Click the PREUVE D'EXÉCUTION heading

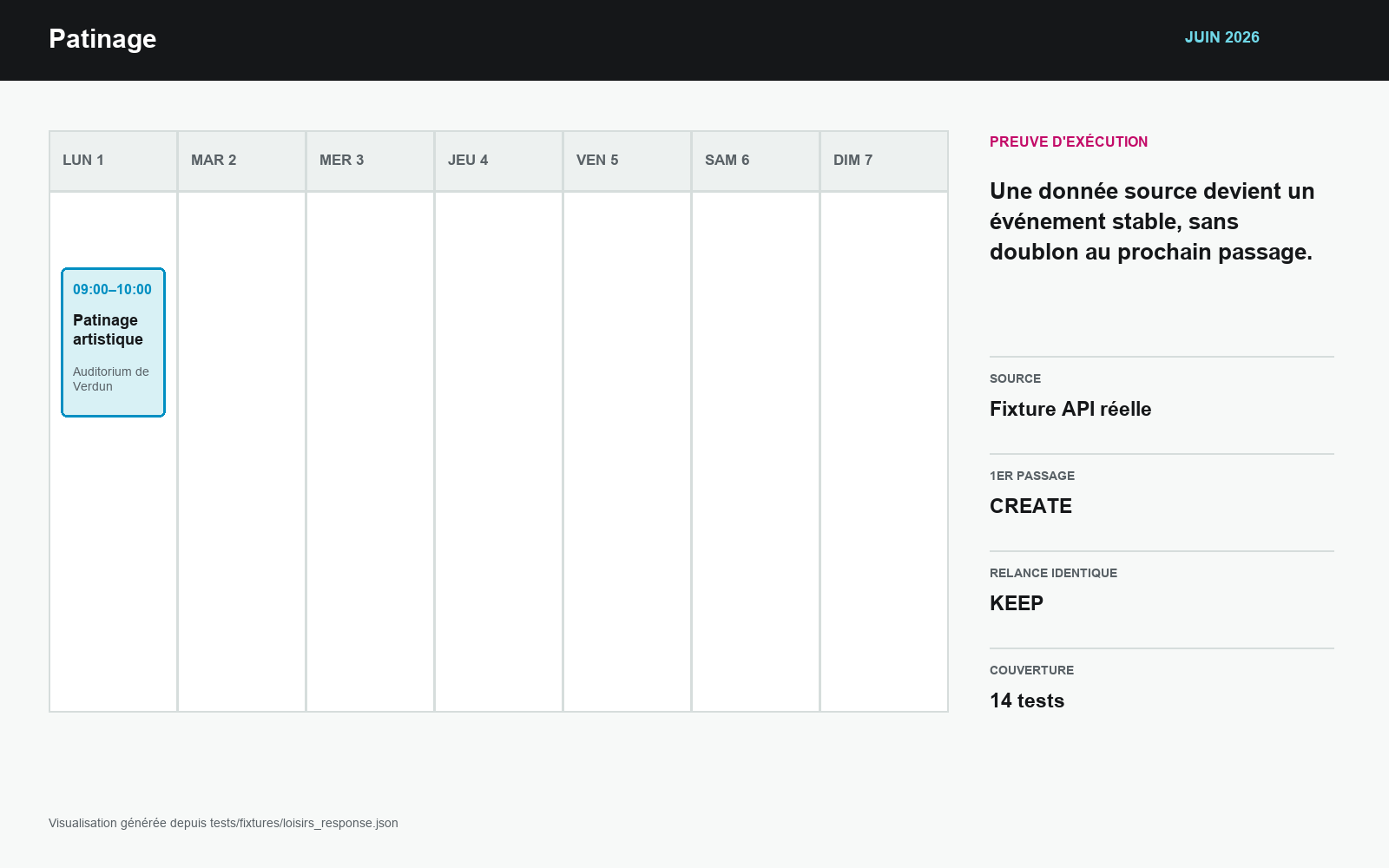coord(1069,141)
